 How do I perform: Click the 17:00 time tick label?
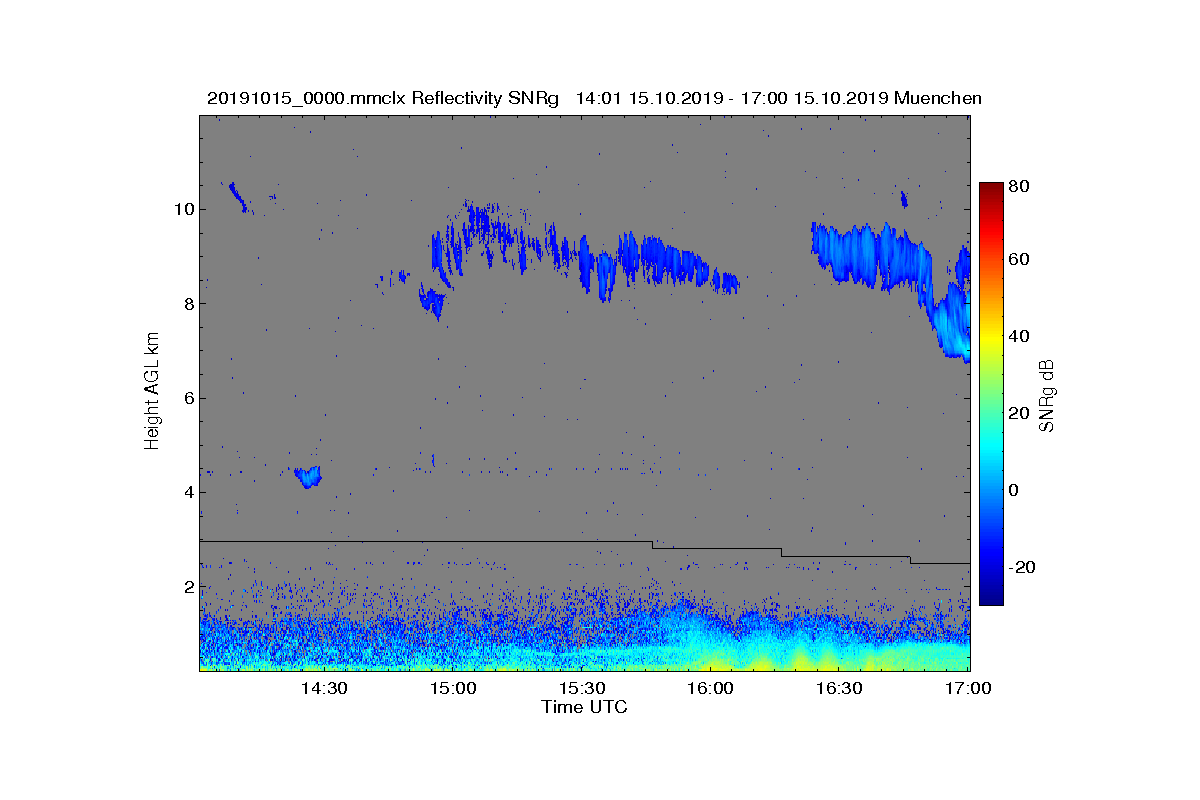(x=969, y=689)
